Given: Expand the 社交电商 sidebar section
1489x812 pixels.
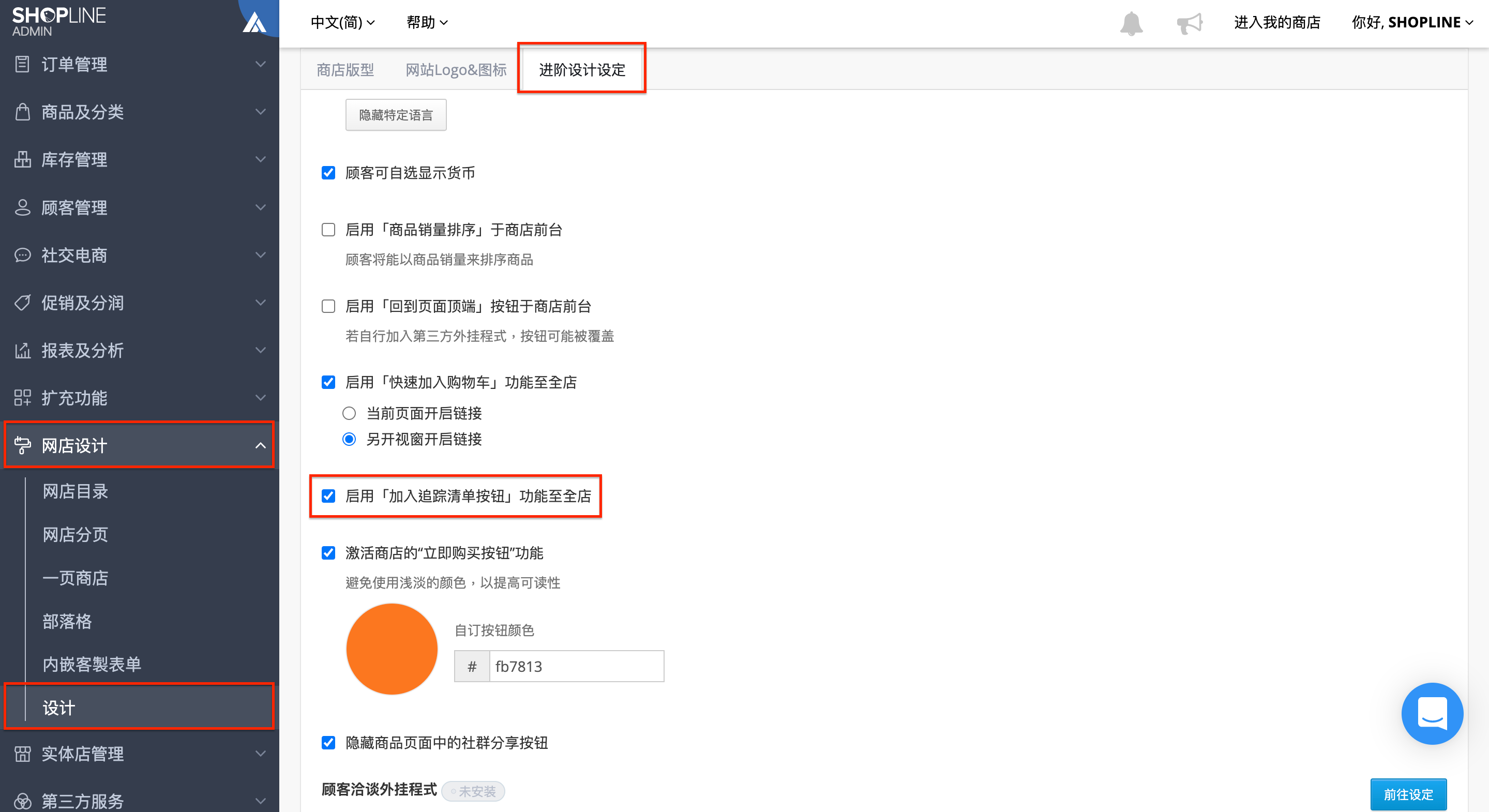Looking at the screenshot, I should pyautogui.click(x=139, y=255).
